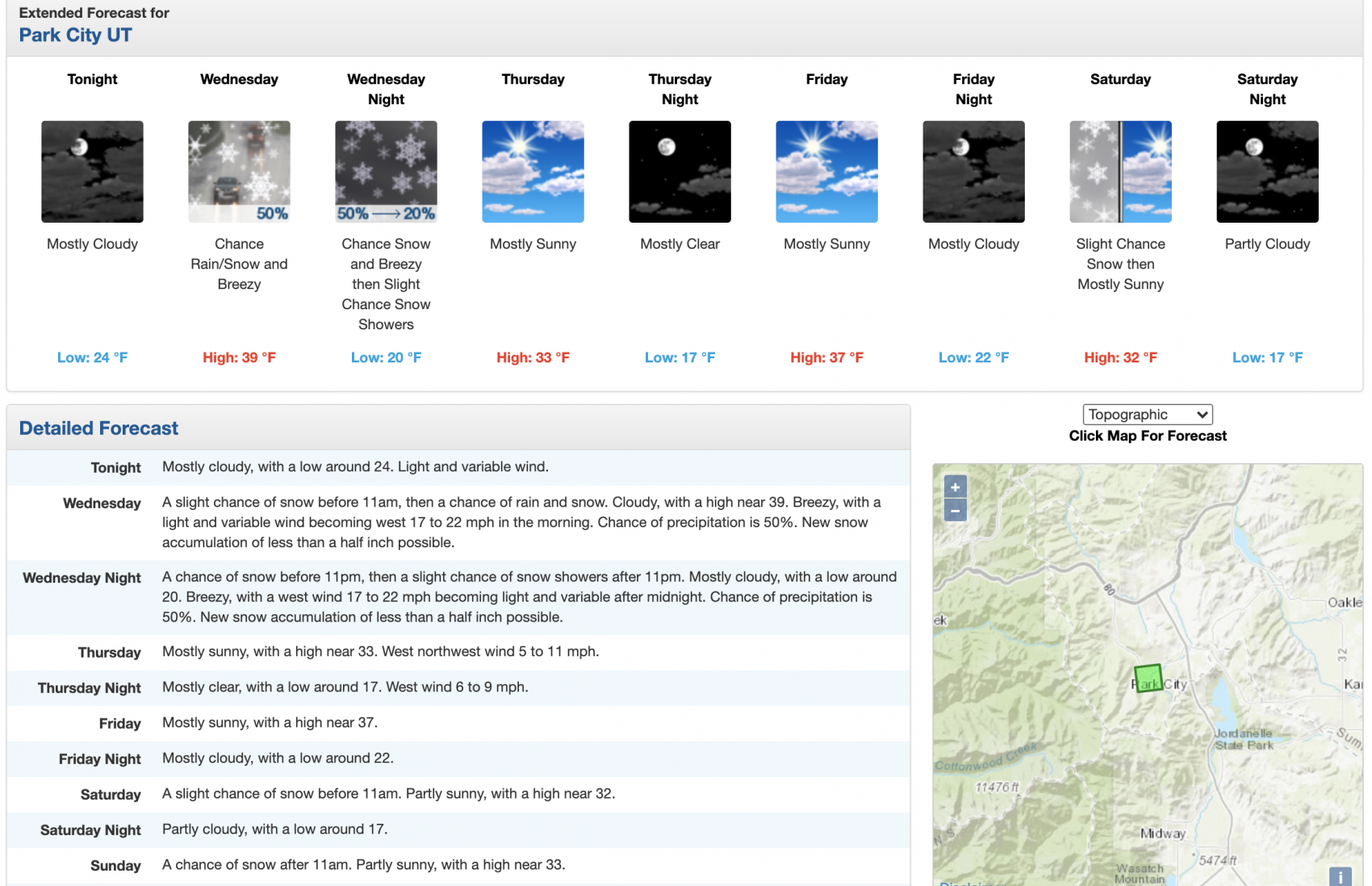
Task: Click the Park City UT heading
Action: [x=75, y=35]
